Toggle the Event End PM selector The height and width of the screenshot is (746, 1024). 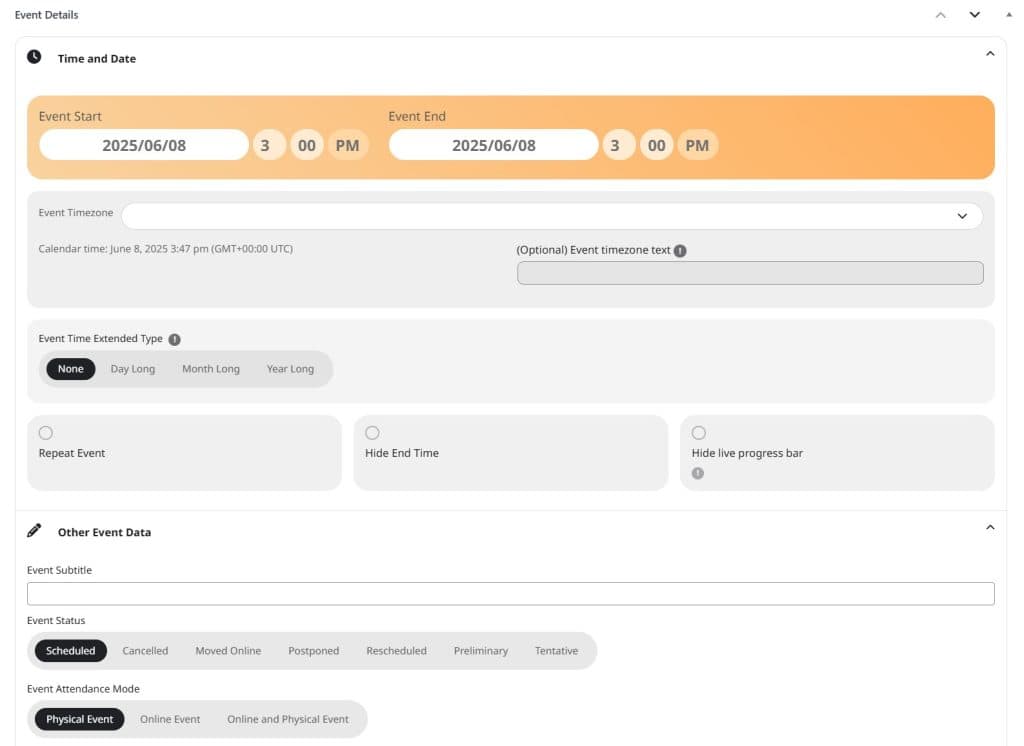[697, 145]
